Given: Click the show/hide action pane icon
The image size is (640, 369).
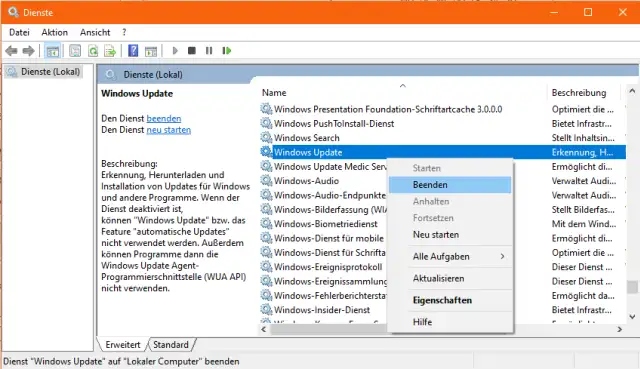Looking at the screenshot, I should (151, 51).
